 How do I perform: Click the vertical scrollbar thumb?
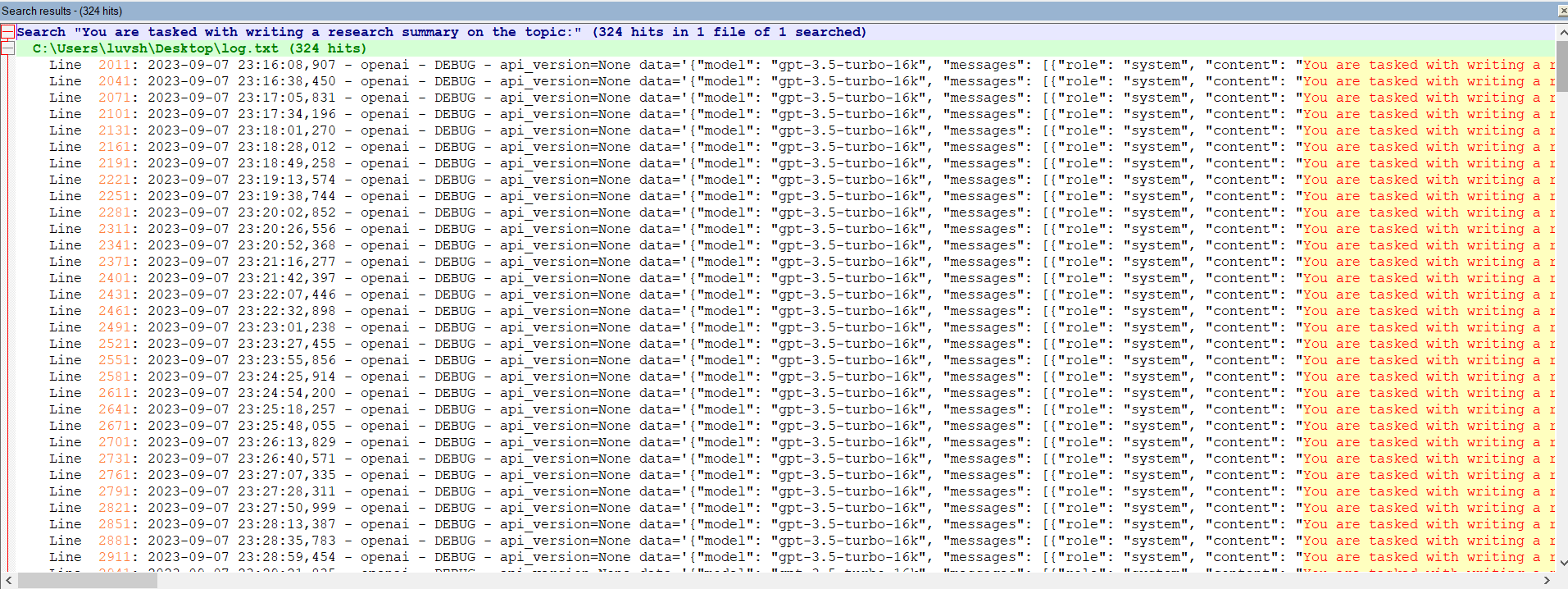pos(1562,66)
